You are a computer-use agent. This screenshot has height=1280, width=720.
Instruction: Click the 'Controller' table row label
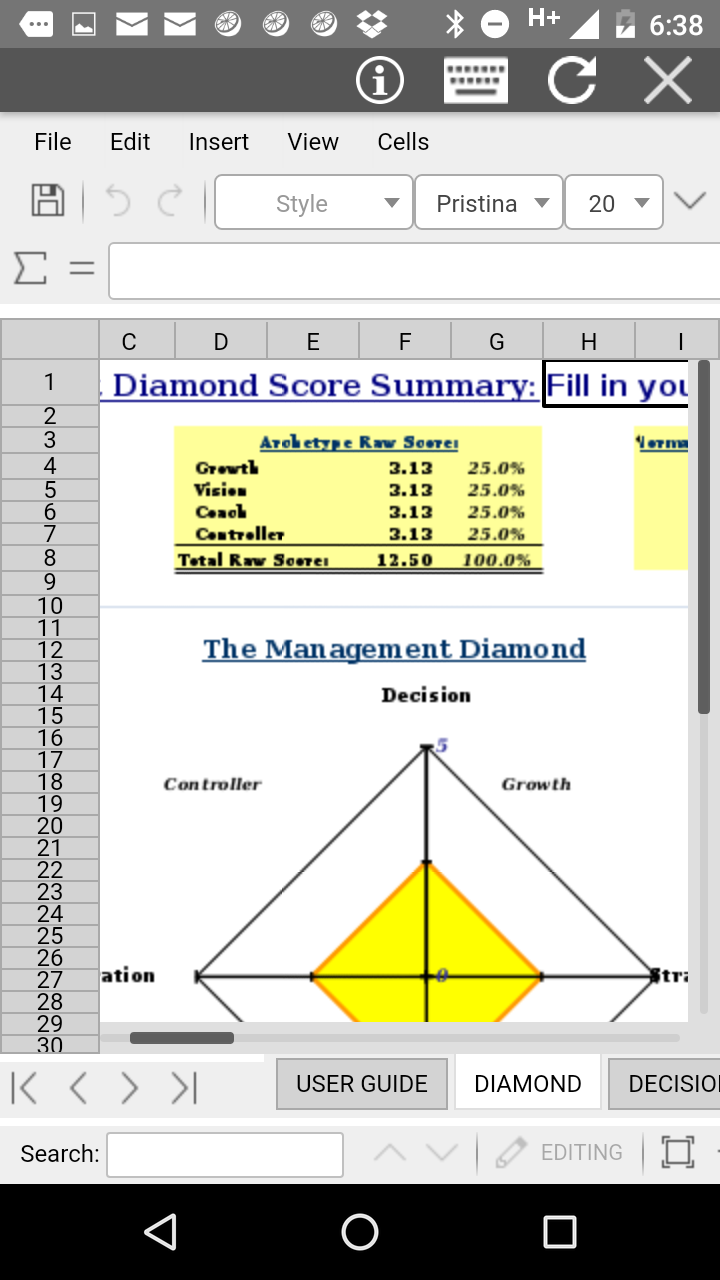pos(240,535)
